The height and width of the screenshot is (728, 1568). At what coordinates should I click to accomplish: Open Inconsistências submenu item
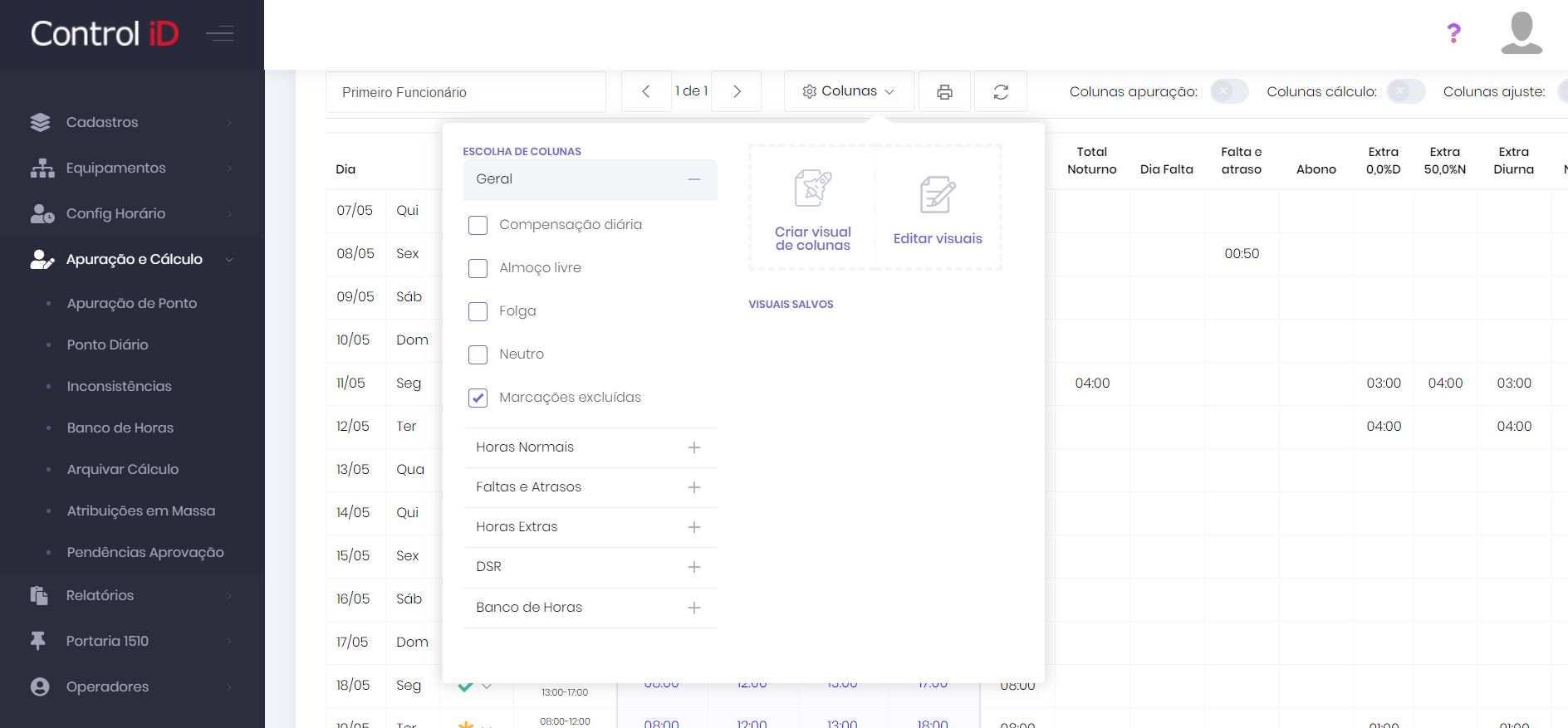120,386
